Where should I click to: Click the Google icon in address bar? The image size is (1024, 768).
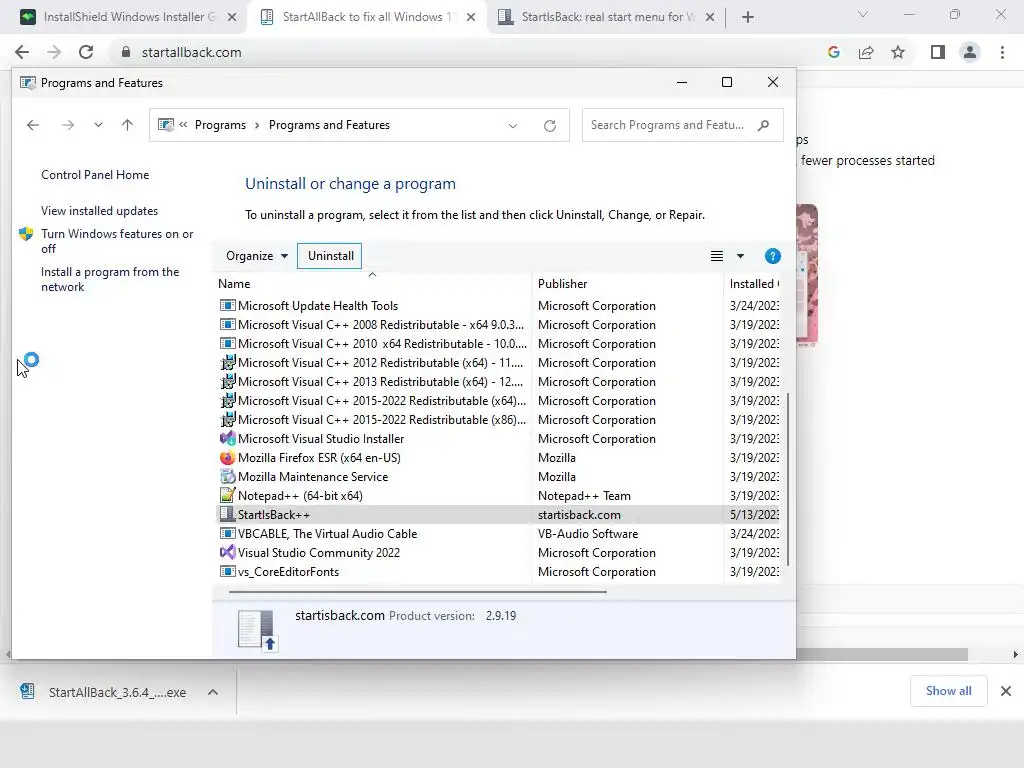(x=833, y=52)
